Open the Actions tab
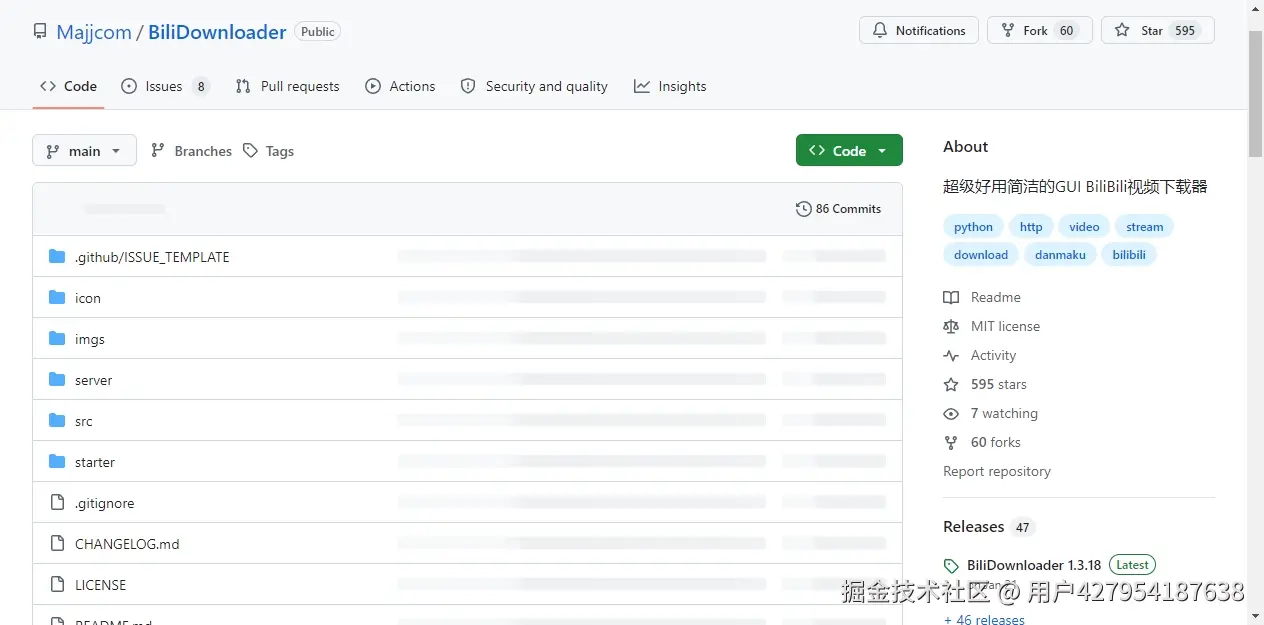 click(x=400, y=86)
